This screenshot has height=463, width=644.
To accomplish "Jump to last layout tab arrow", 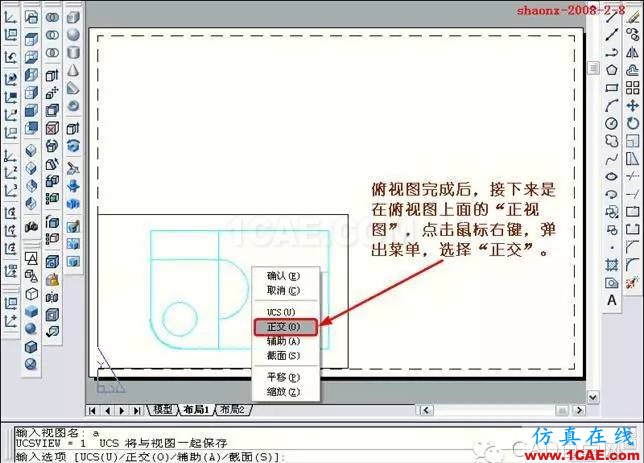I will point(137,410).
